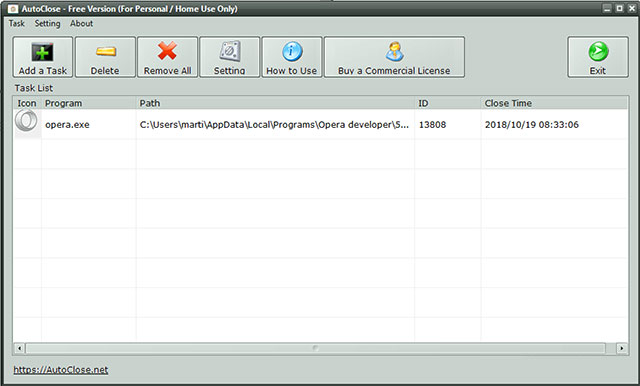The width and height of the screenshot is (640, 386).
Task: Click the red X Remove All icon
Action: click(x=167, y=51)
